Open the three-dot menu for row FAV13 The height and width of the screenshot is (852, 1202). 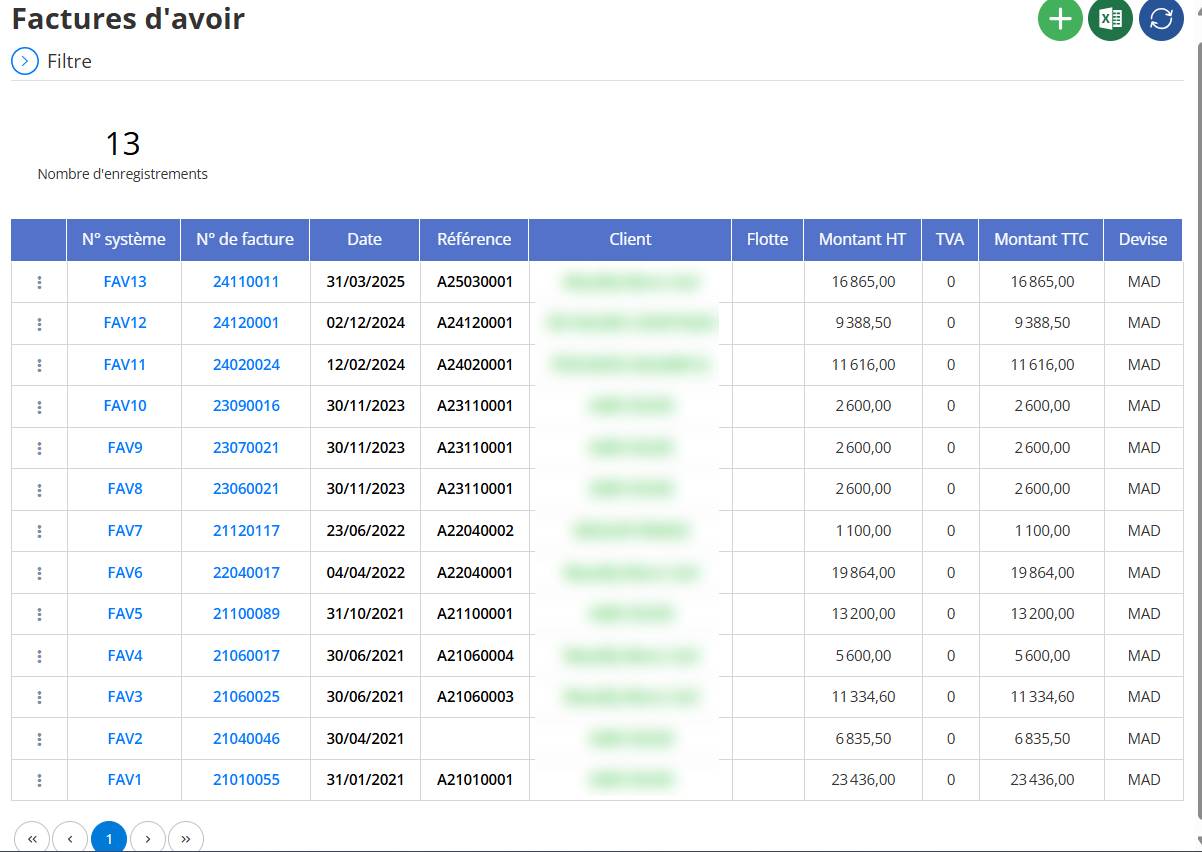click(x=39, y=282)
